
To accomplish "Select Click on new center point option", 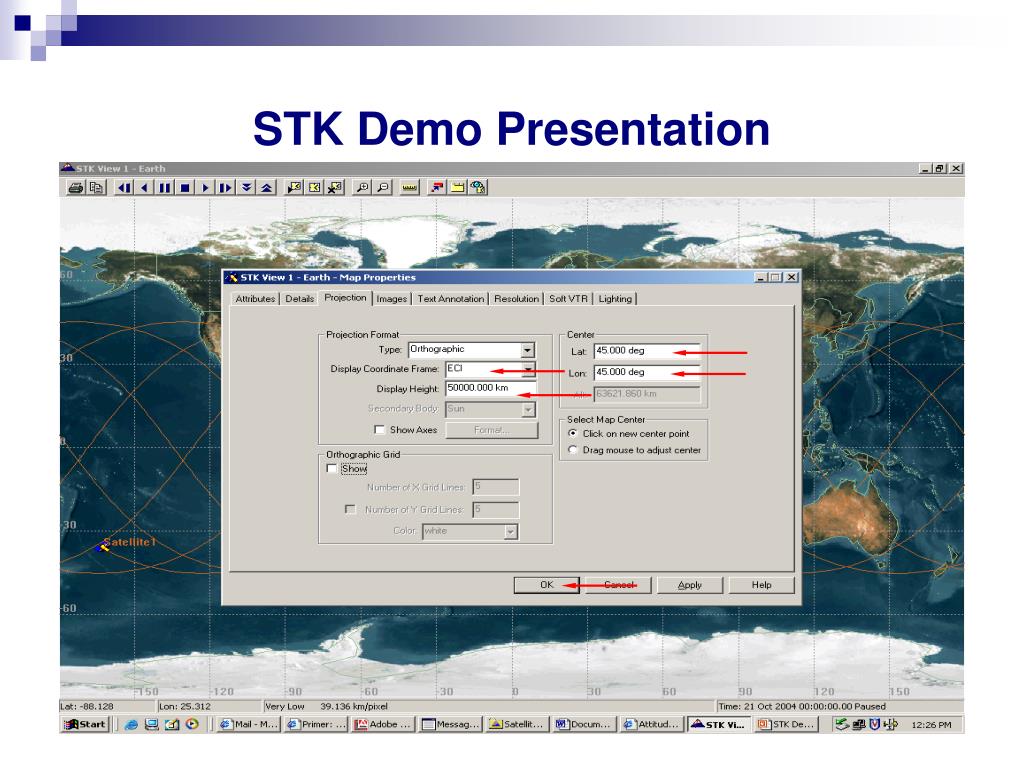I will click(573, 434).
